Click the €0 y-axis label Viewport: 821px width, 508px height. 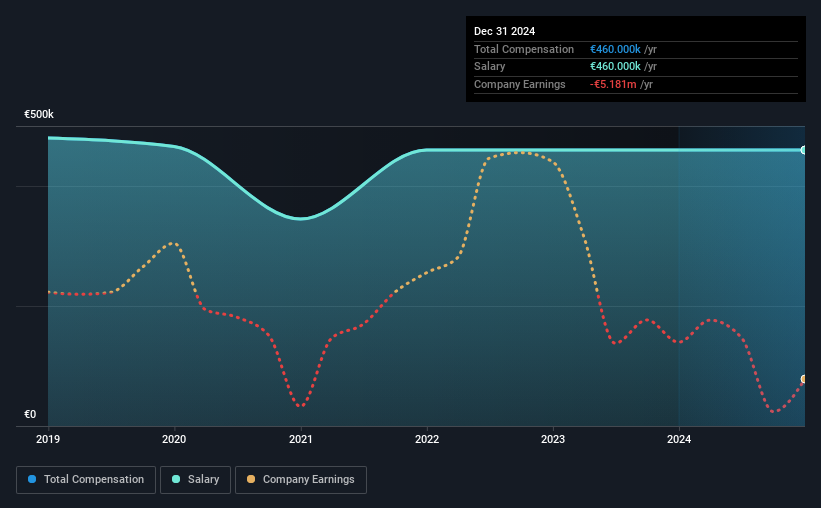30,414
